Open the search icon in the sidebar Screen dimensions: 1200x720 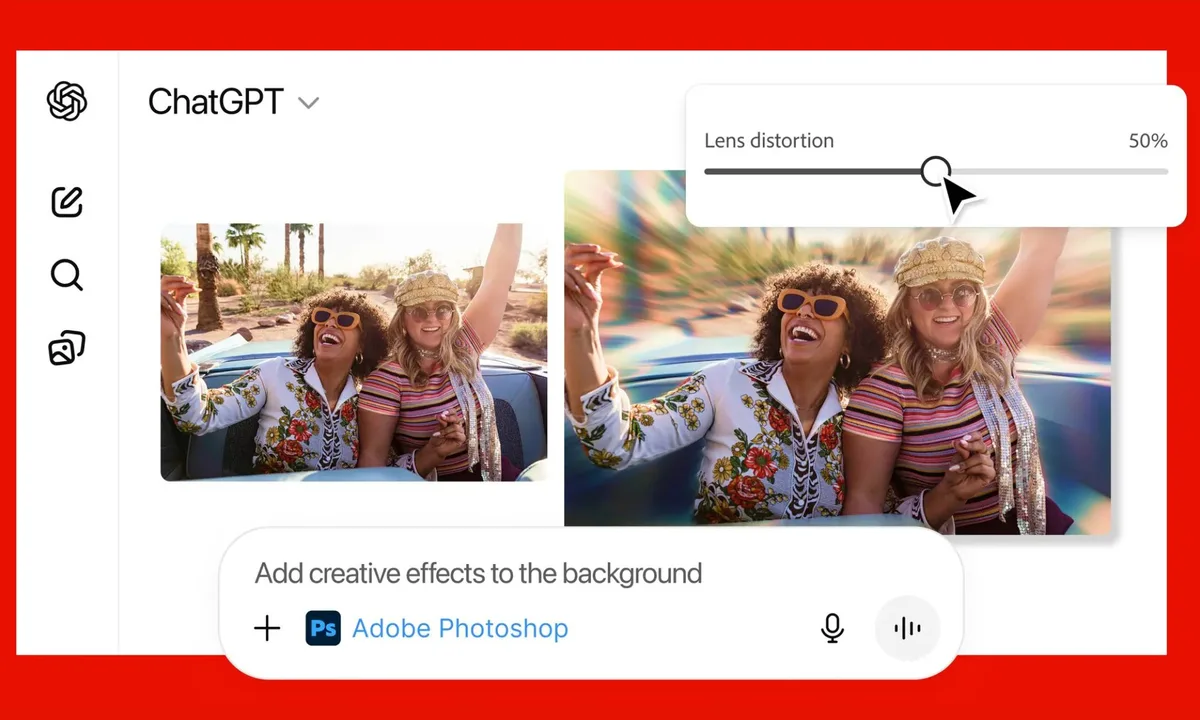[x=66, y=274]
